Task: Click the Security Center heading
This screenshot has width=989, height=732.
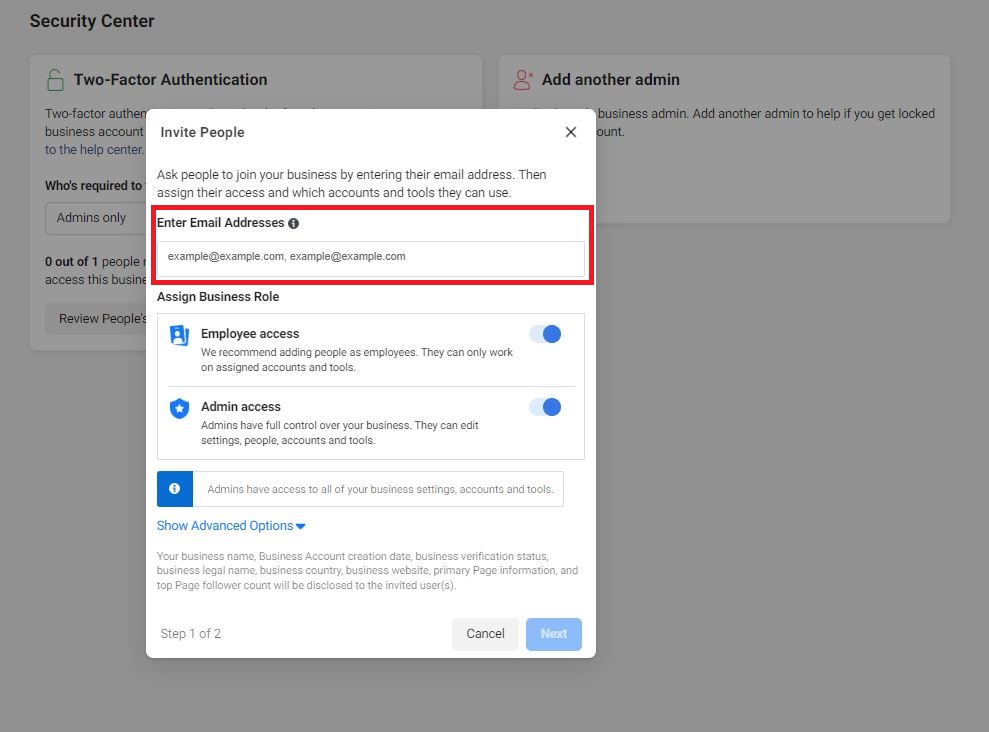Action: [92, 21]
